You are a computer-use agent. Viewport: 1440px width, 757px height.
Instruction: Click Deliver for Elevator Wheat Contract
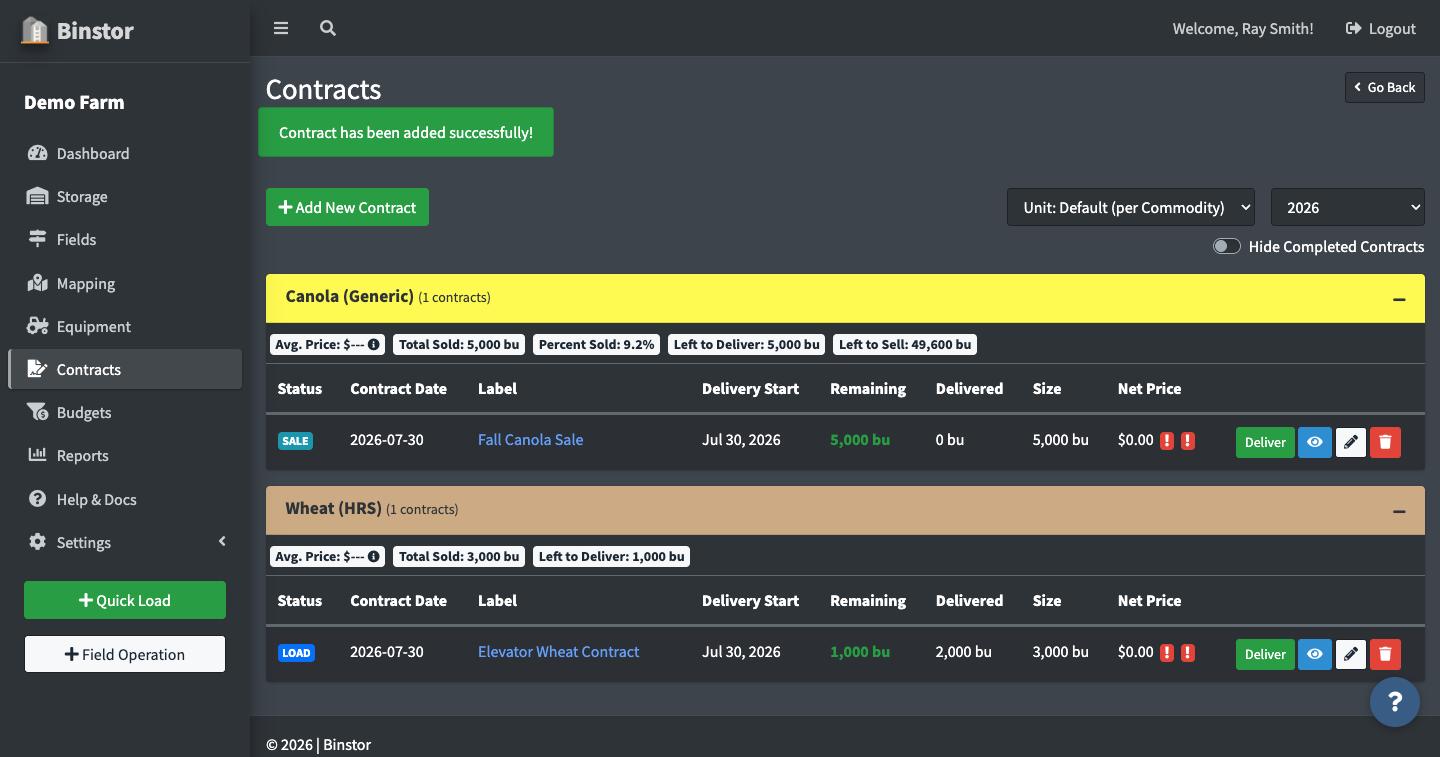[x=1265, y=654]
